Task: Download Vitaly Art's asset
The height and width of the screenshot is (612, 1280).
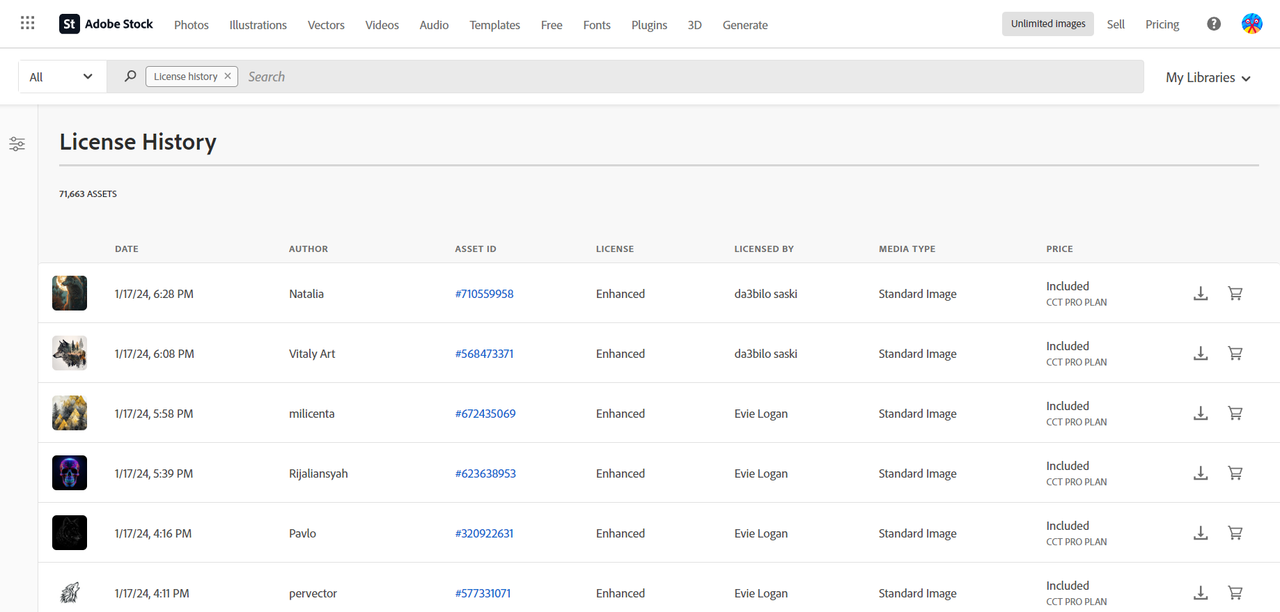Action: click(1201, 354)
